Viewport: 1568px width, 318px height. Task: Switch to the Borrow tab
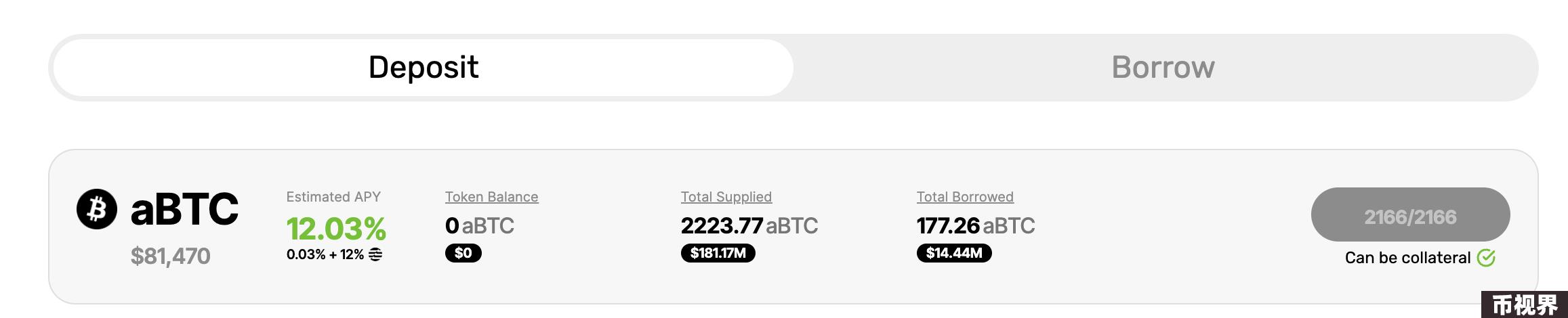(1163, 68)
